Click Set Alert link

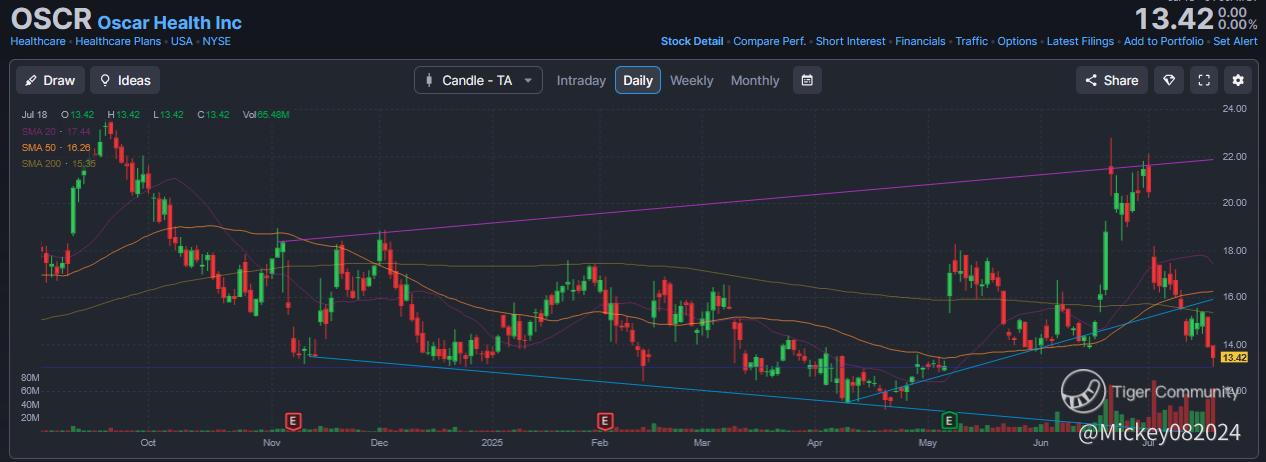point(1235,42)
